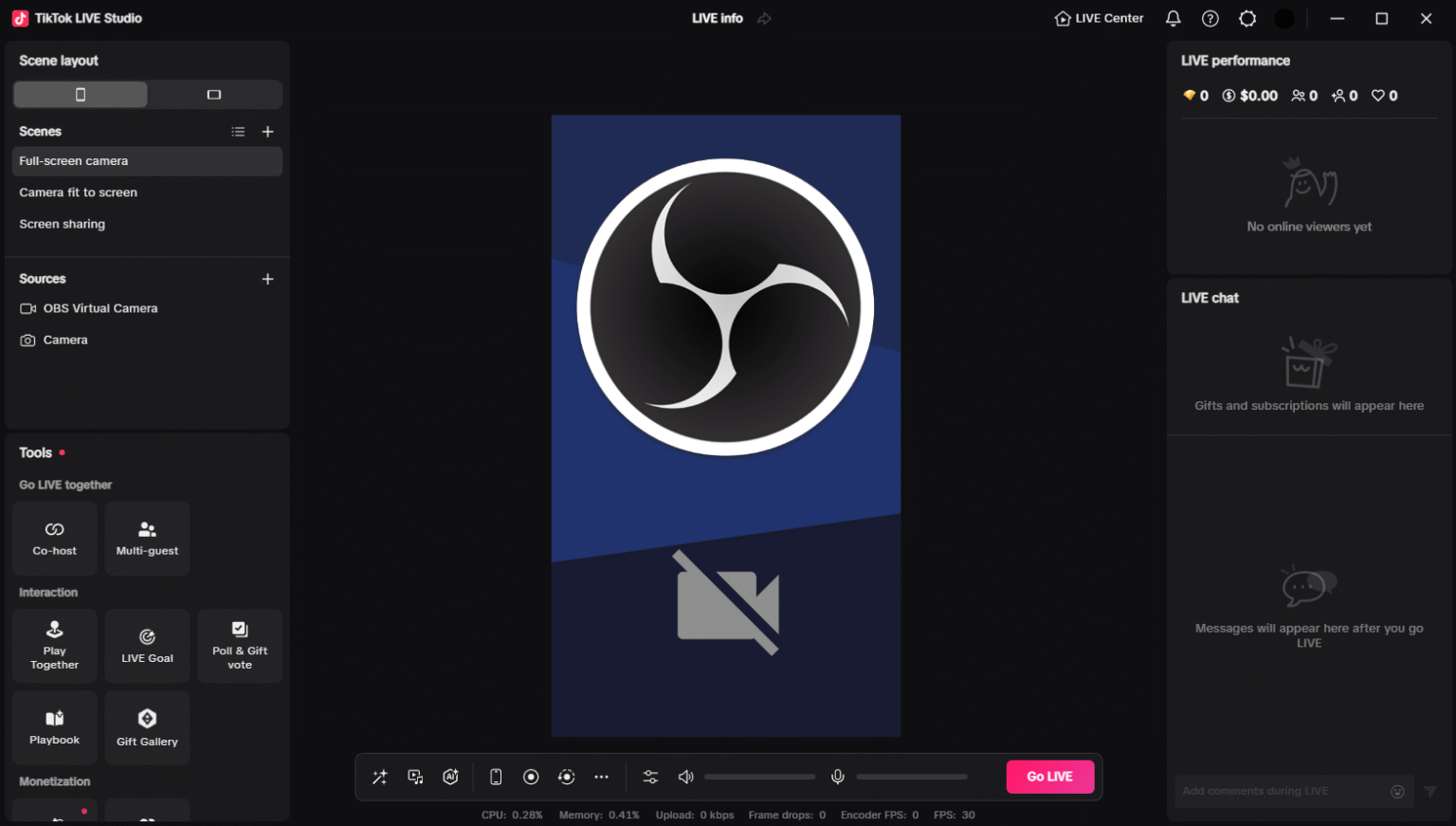Expand the LIVE info share arrow
The image size is (1456, 826).
[x=764, y=18]
